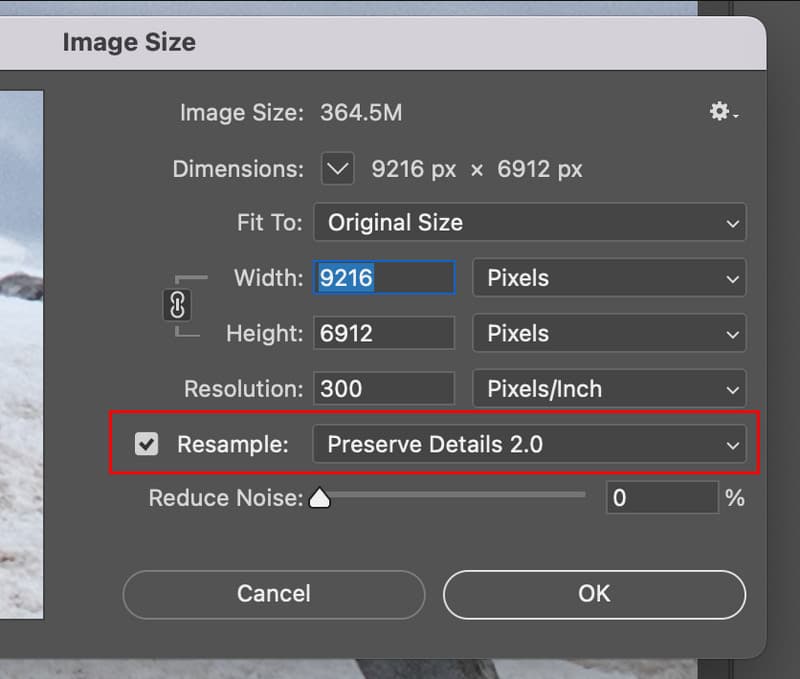This screenshot has width=800, height=679.
Task: Toggle the constrain proportions chain link
Action: pos(176,305)
